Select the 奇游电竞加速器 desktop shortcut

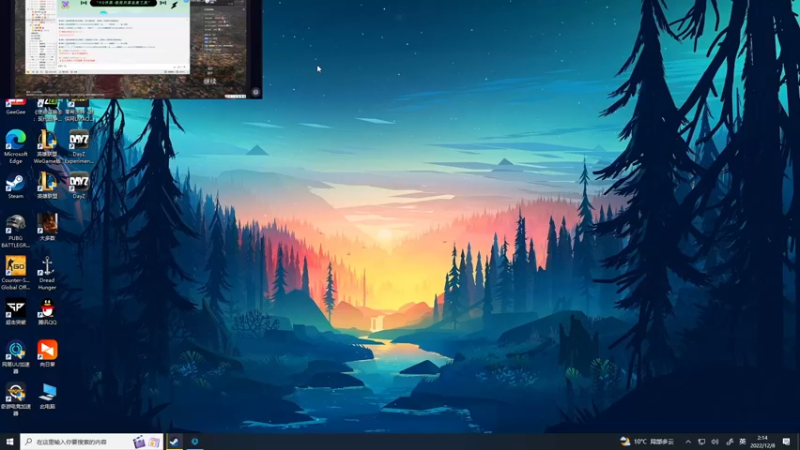(15, 399)
